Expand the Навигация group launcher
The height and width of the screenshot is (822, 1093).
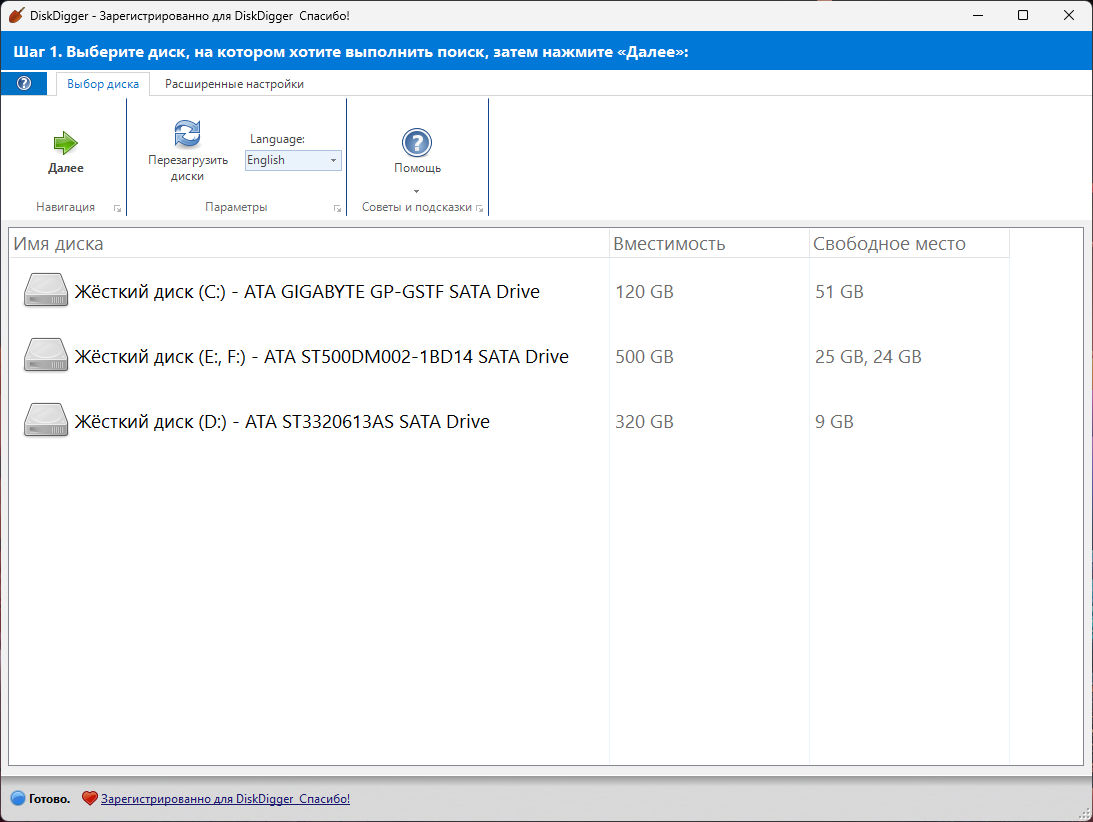point(117,208)
